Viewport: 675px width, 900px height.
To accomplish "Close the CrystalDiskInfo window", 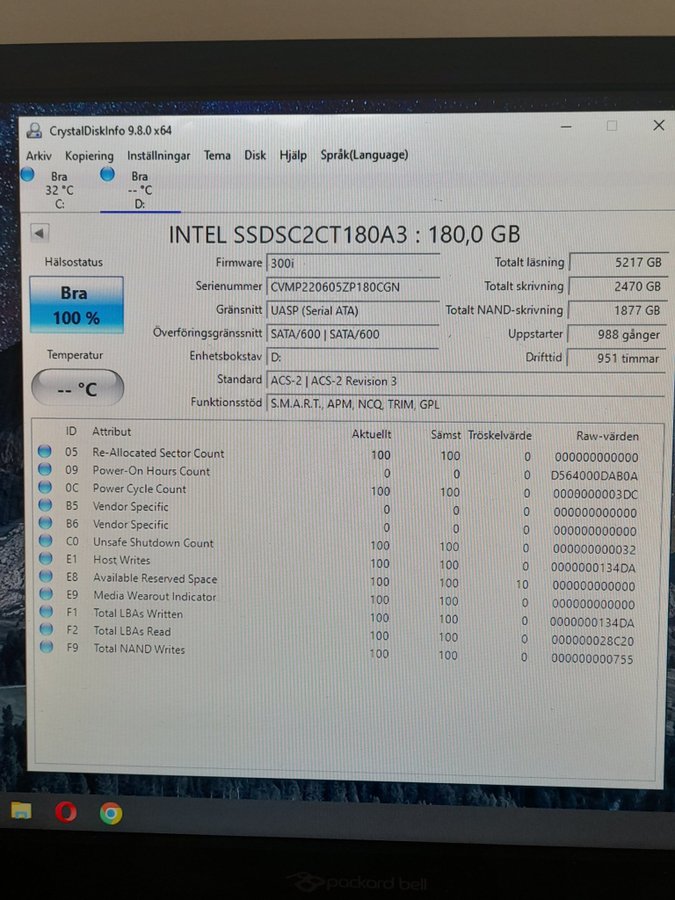I will point(659,125).
